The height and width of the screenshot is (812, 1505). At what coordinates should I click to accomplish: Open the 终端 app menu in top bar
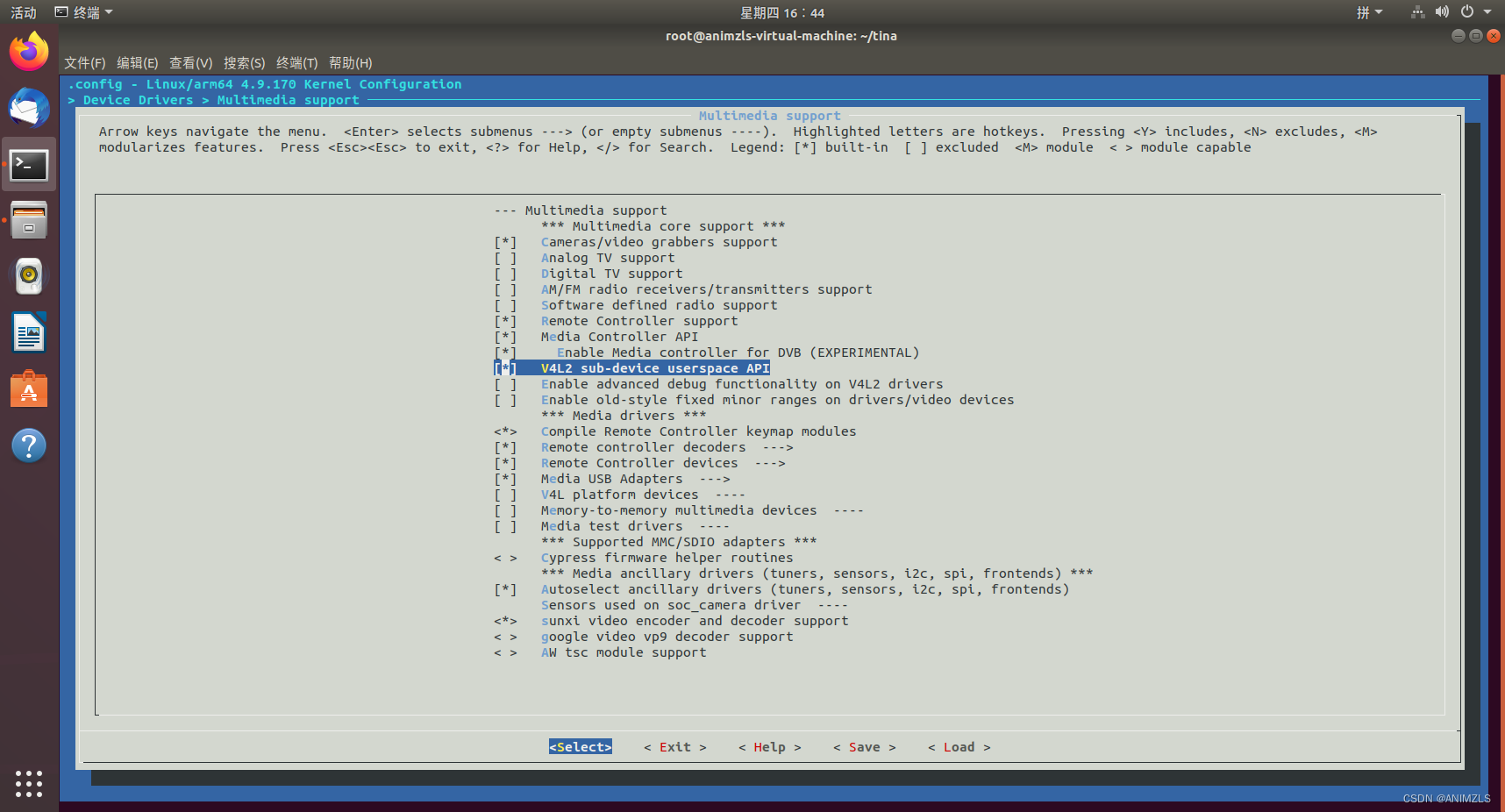(x=84, y=12)
